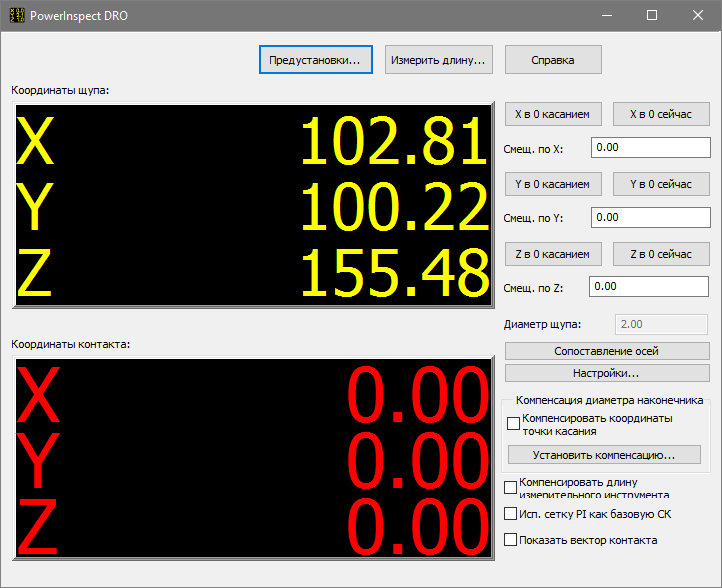The width and height of the screenshot is (722, 588).
Task: Close the PowerInspect DRO window
Action: pos(698,15)
